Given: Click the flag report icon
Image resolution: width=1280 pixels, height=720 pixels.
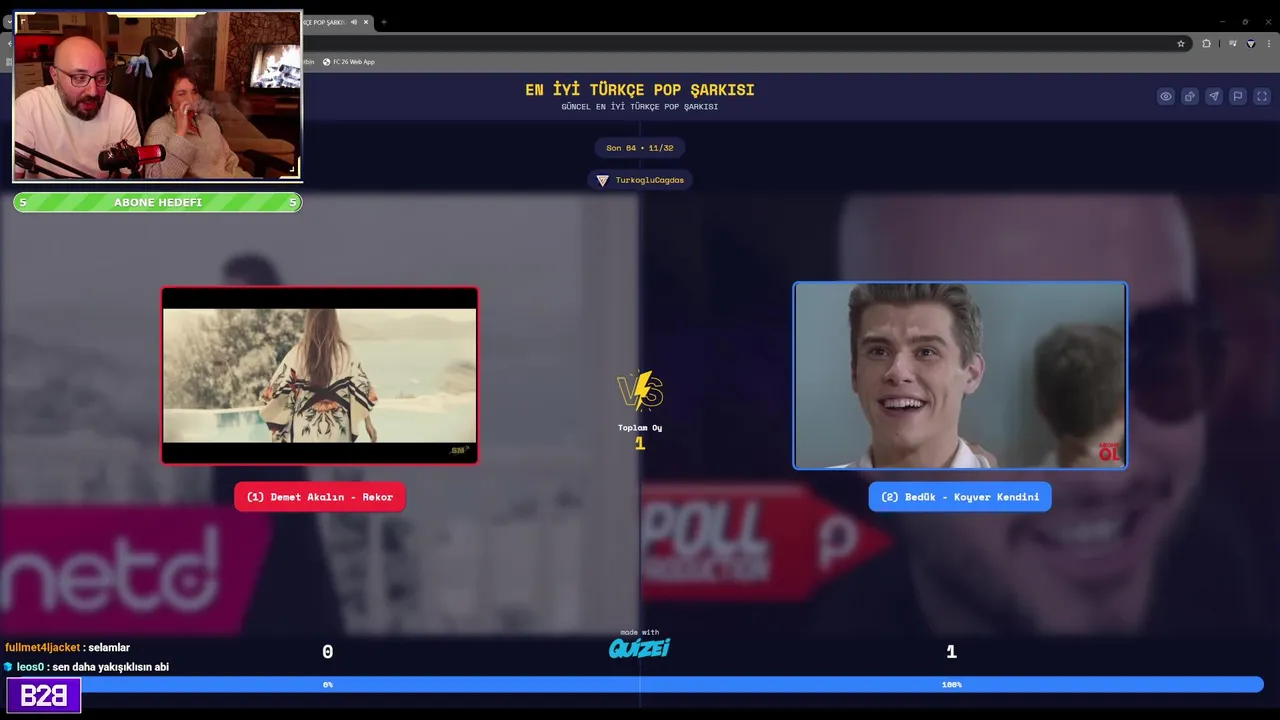Looking at the screenshot, I should (x=1238, y=97).
